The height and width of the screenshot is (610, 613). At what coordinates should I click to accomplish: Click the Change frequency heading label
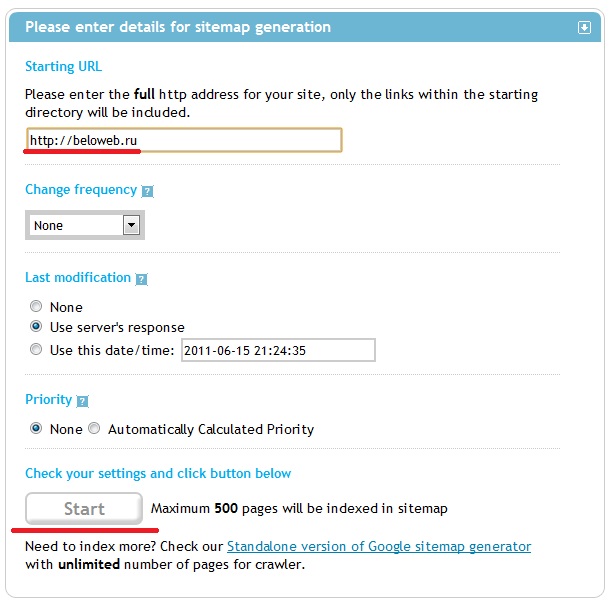[x=81, y=189]
